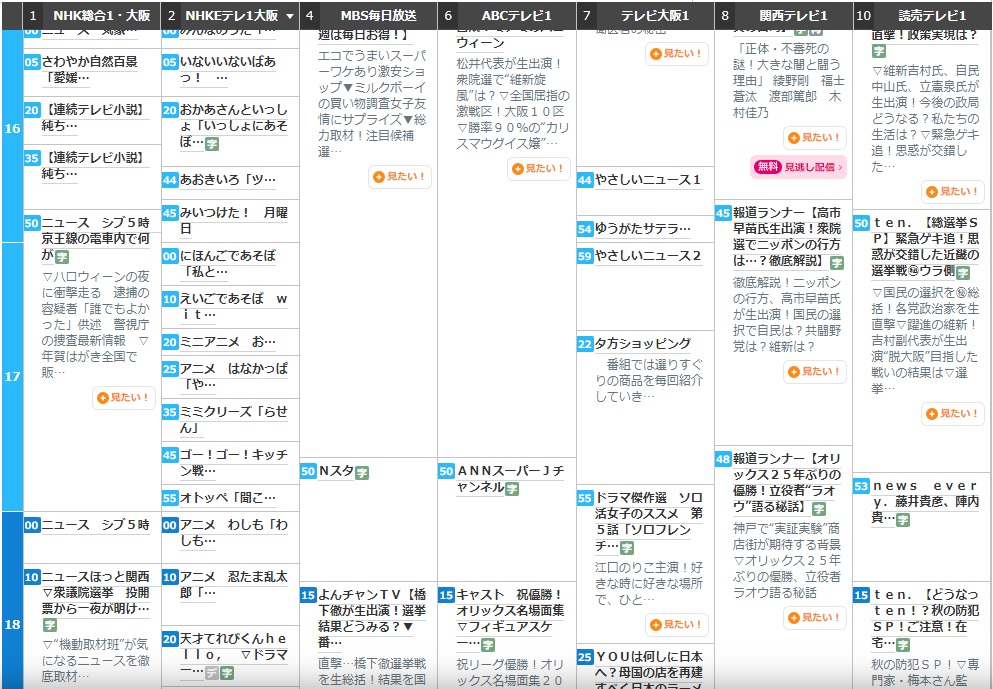
Task: Click 見たい! under ABC 松井代表が生出演 description
Action: tap(538, 168)
